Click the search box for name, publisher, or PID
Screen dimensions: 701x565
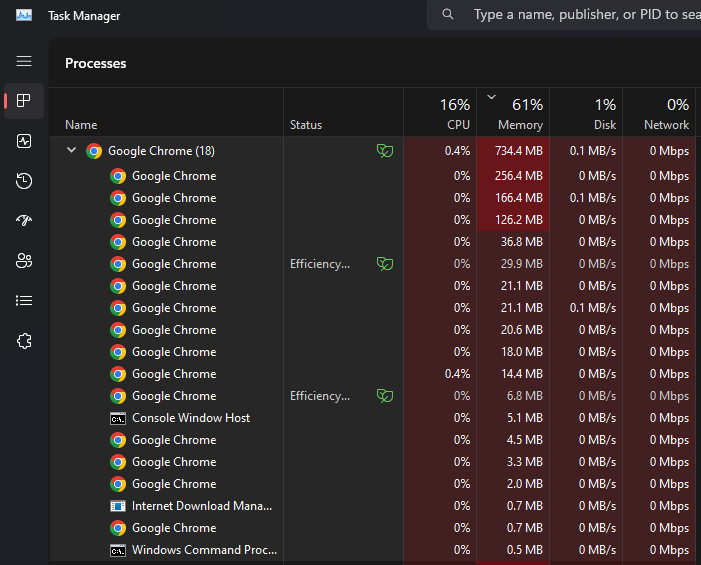pos(564,15)
